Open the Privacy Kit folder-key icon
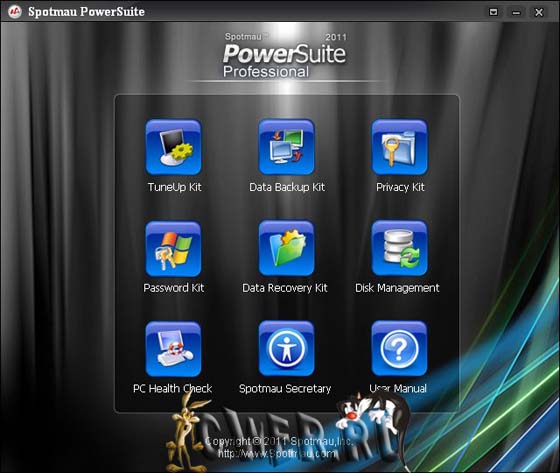This screenshot has height=473, width=560. (x=399, y=147)
